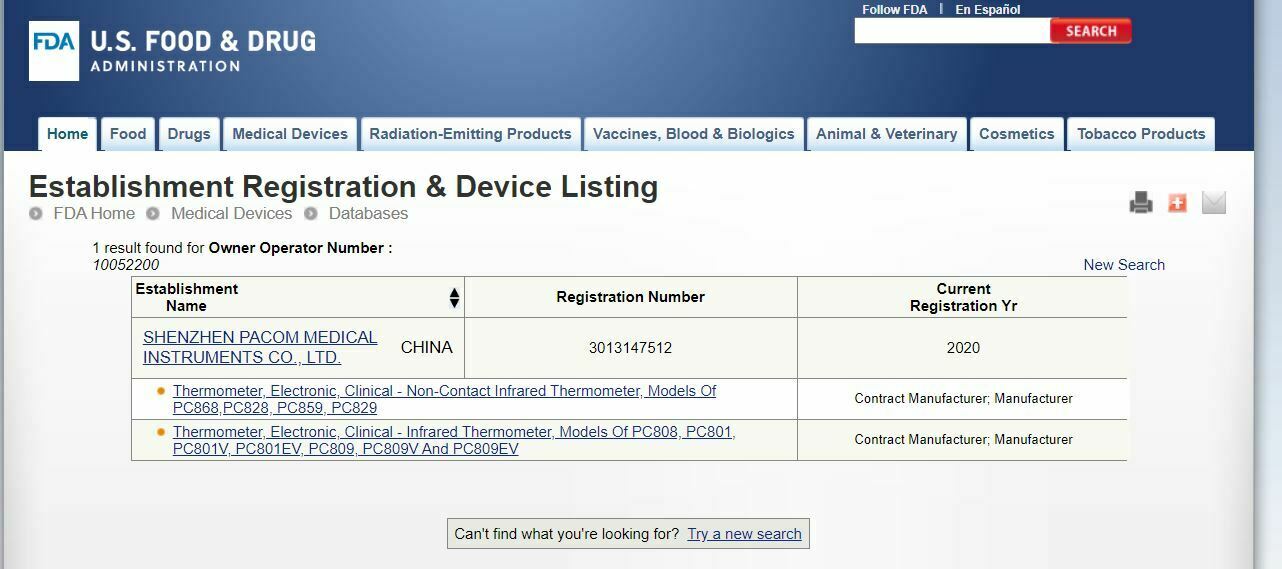Open the Home tab

point(67,134)
